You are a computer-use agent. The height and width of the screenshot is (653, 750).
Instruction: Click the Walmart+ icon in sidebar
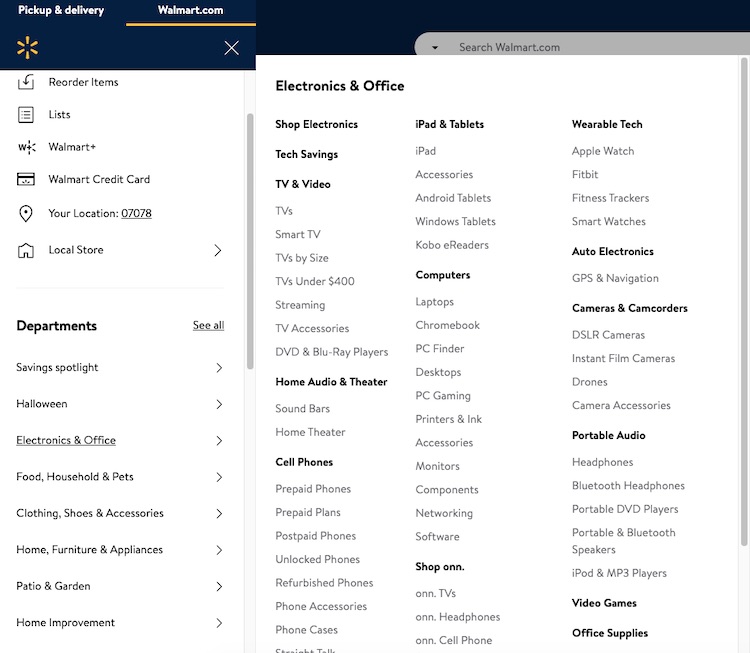click(x=26, y=147)
